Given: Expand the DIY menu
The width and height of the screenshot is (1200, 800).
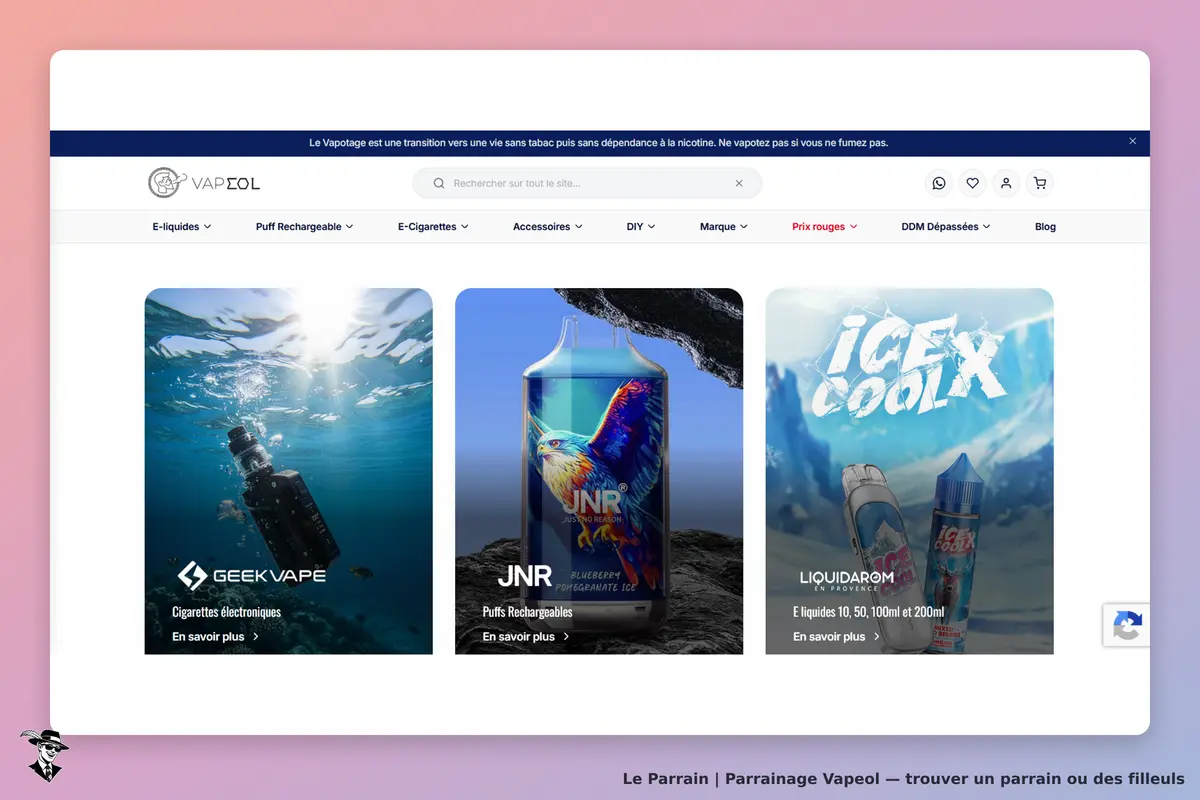Looking at the screenshot, I should coord(641,227).
